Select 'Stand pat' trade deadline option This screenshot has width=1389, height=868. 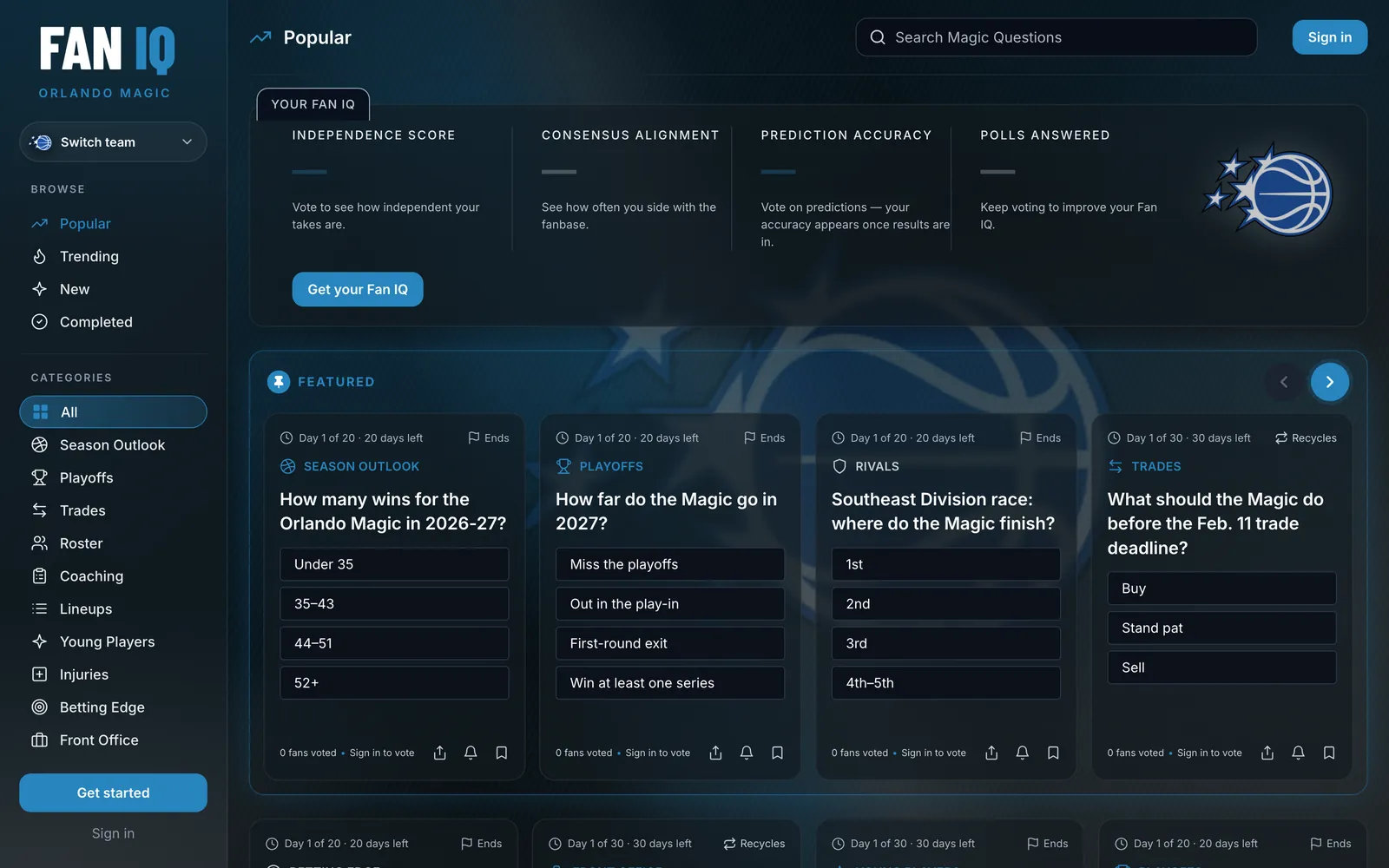pyautogui.click(x=1221, y=628)
